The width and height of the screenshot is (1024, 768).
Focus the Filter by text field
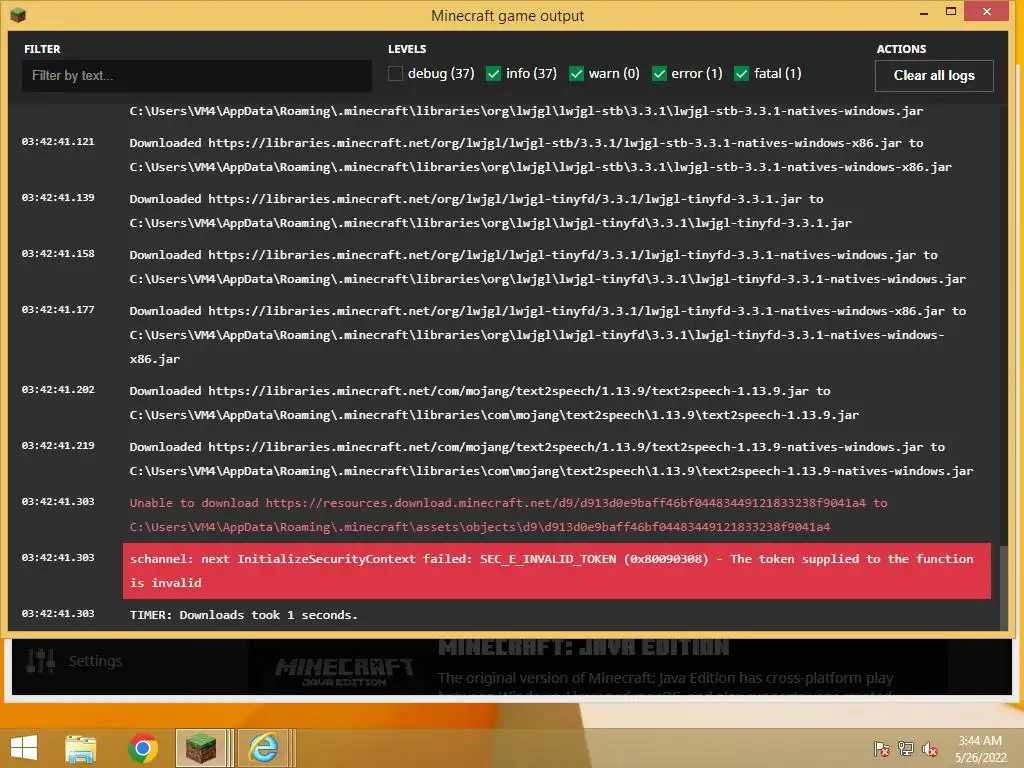(197, 76)
